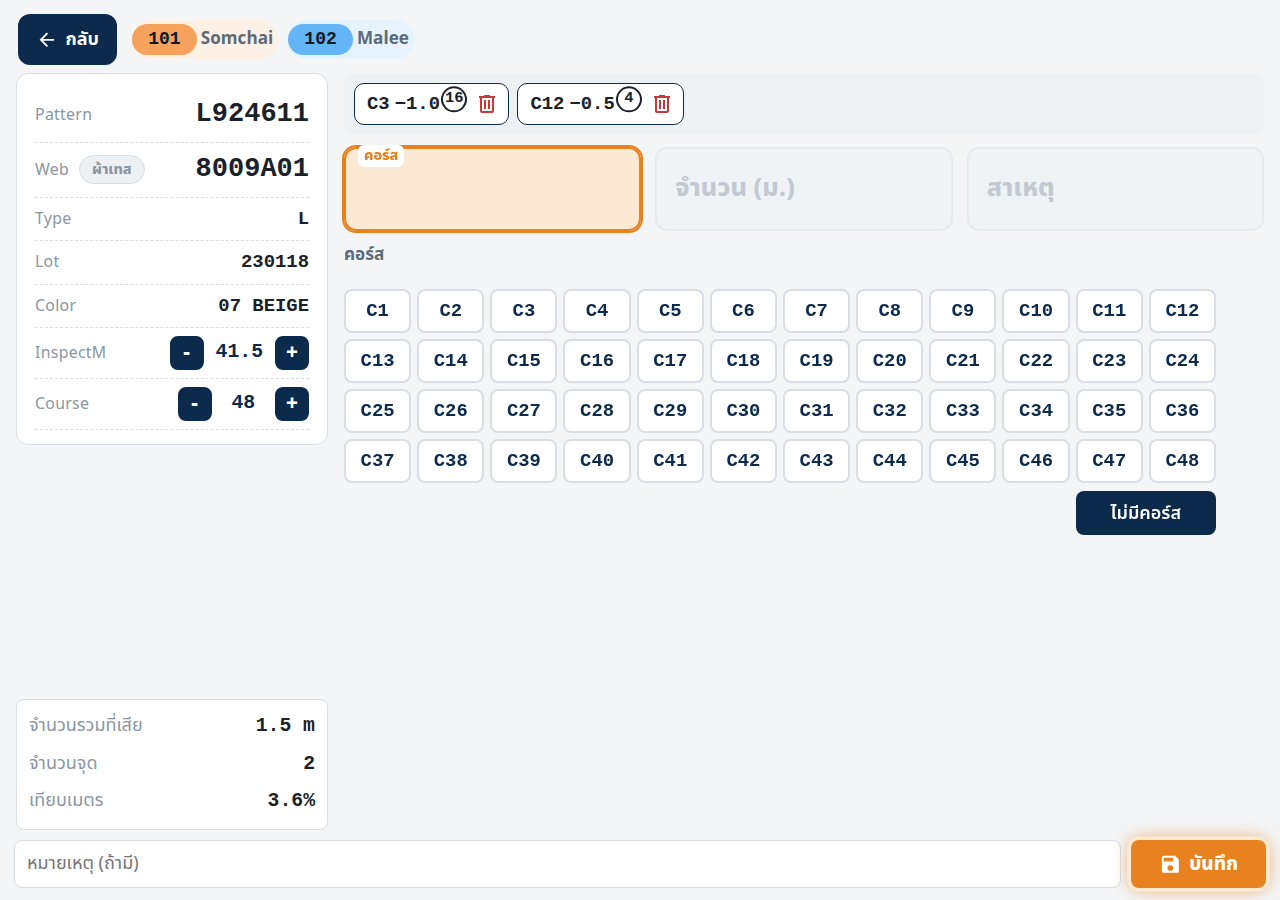
Task: Choose course C37
Action: point(377,461)
